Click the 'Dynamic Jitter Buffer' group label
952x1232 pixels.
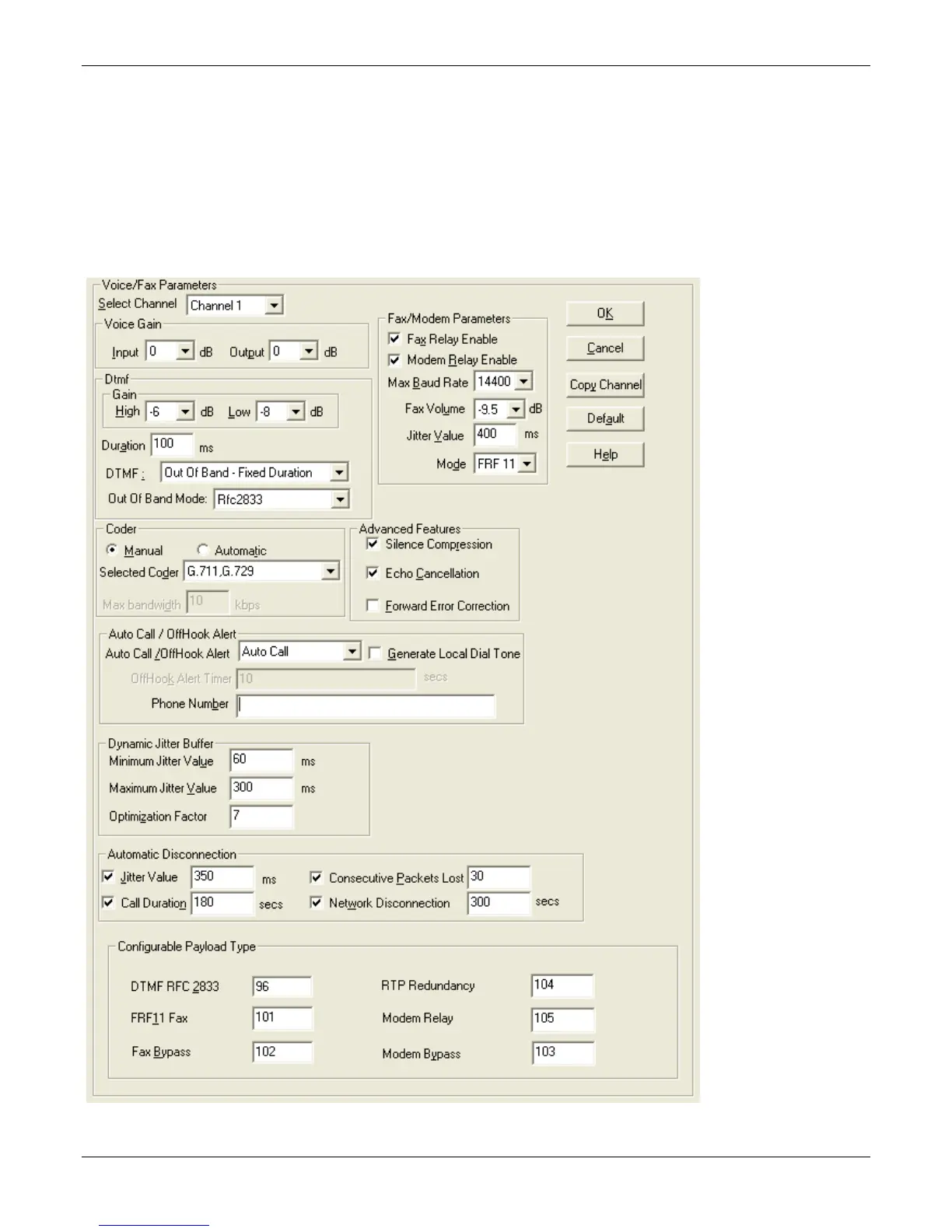click(x=160, y=744)
